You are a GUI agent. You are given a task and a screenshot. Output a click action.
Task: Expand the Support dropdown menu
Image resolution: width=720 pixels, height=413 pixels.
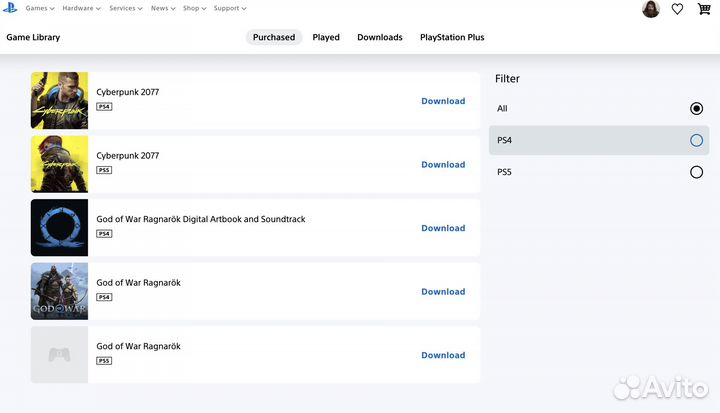pyautogui.click(x=229, y=8)
